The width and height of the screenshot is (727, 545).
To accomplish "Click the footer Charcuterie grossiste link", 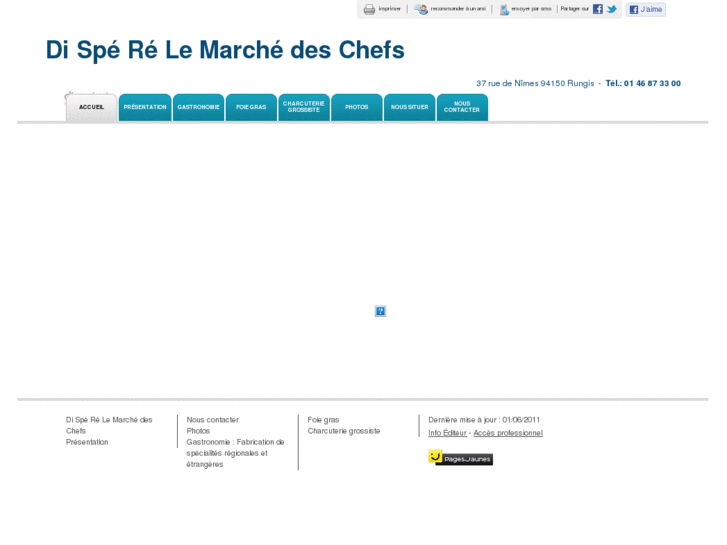I will click(x=344, y=431).
